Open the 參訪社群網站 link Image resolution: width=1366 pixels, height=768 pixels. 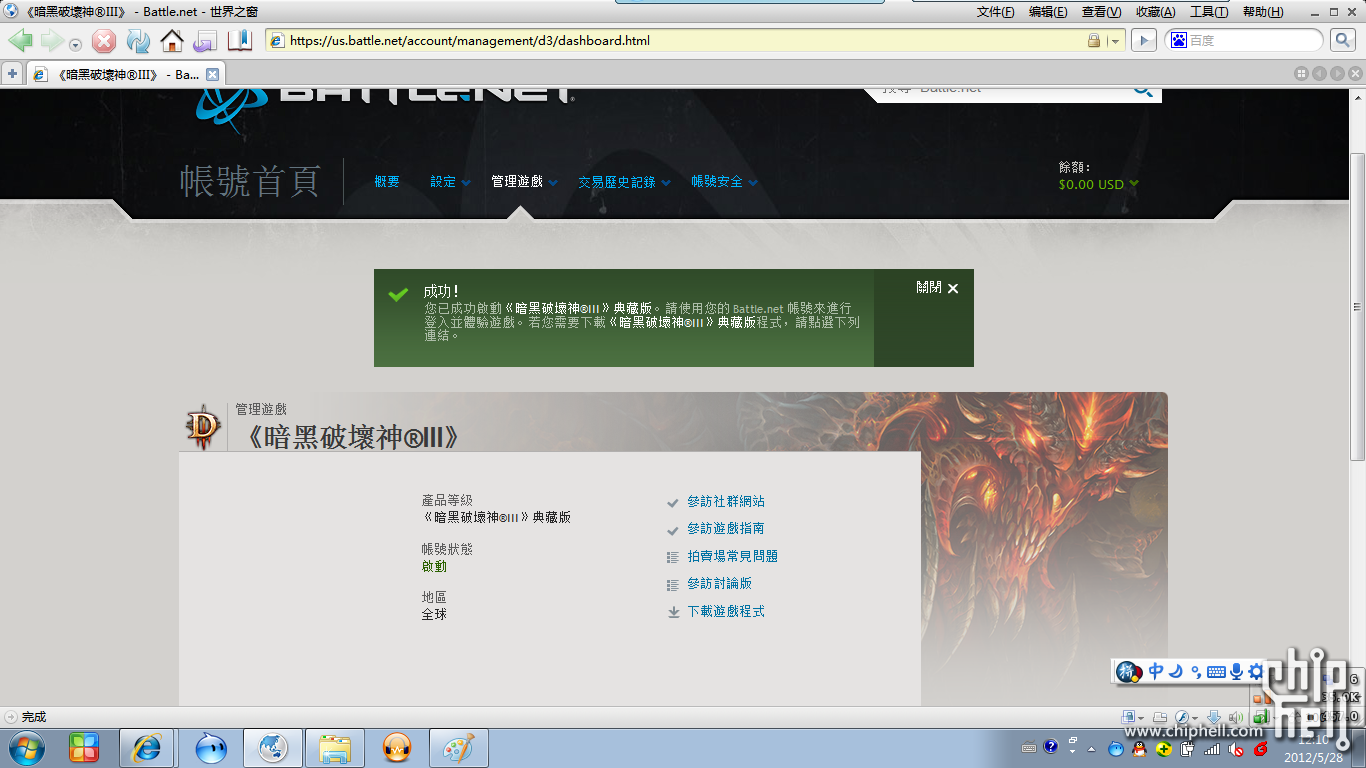[x=726, y=501]
